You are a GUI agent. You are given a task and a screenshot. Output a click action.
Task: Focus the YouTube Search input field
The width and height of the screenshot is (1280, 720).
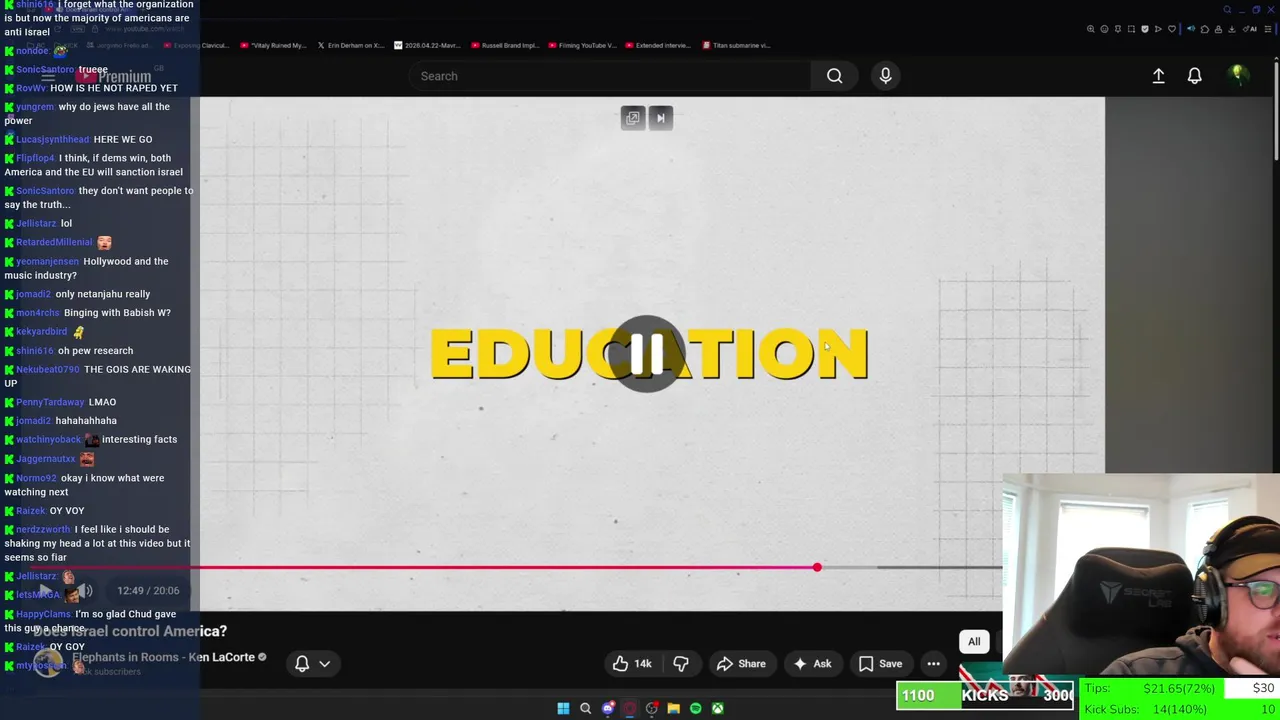coord(610,76)
